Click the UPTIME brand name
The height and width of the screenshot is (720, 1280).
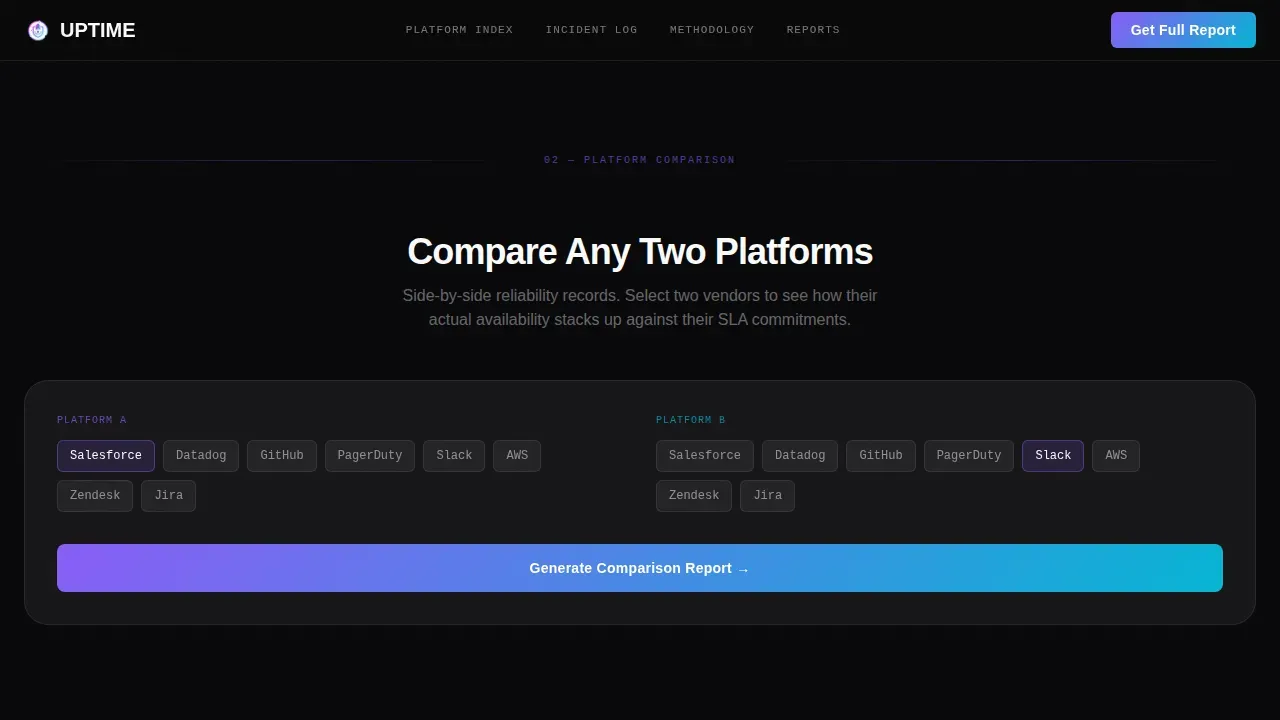tap(97, 30)
